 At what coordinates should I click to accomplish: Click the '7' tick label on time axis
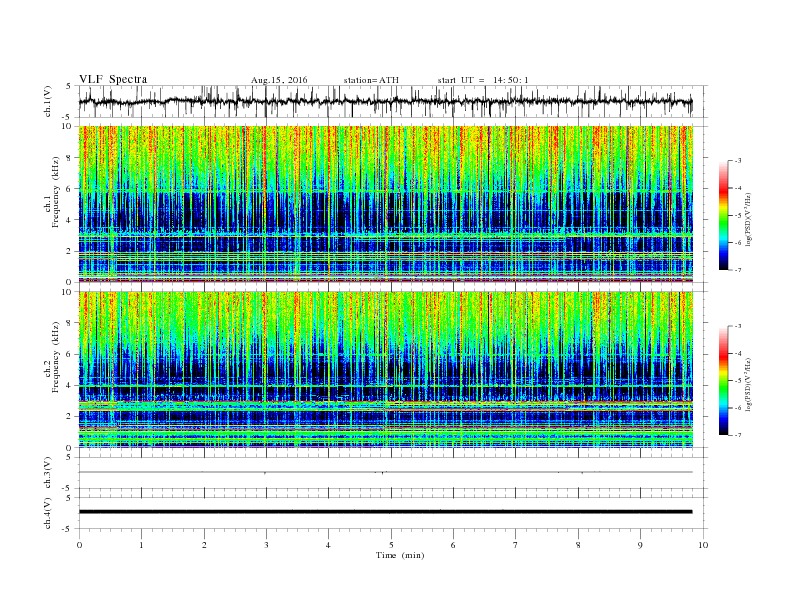click(516, 545)
